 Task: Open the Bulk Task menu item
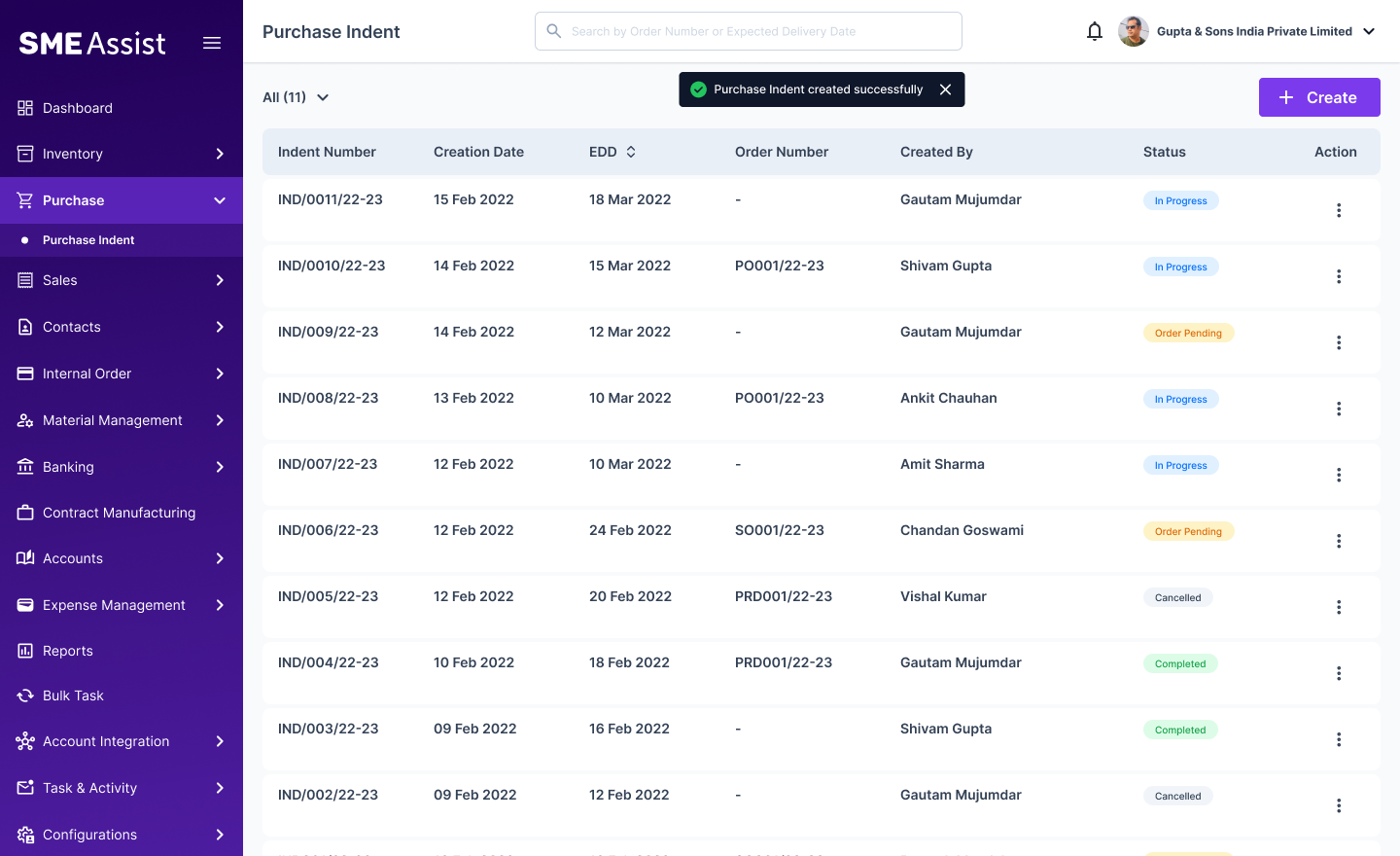122,695
